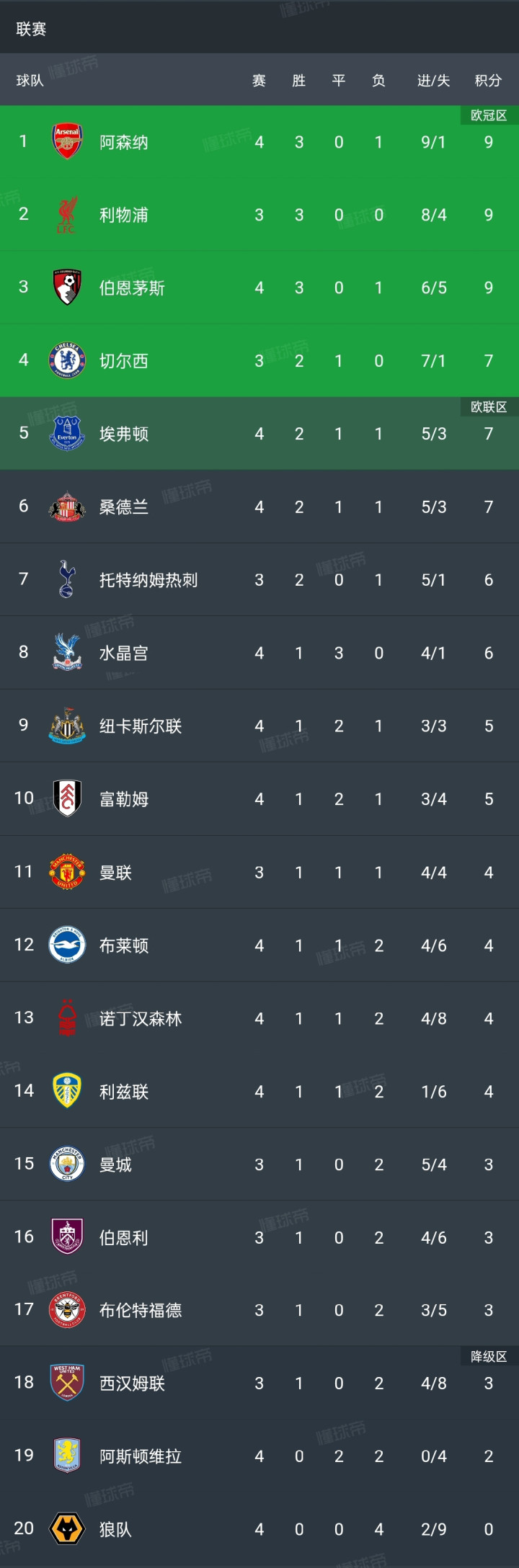
Task: Select the Wolves wolf-head badge
Action: click(67, 1528)
